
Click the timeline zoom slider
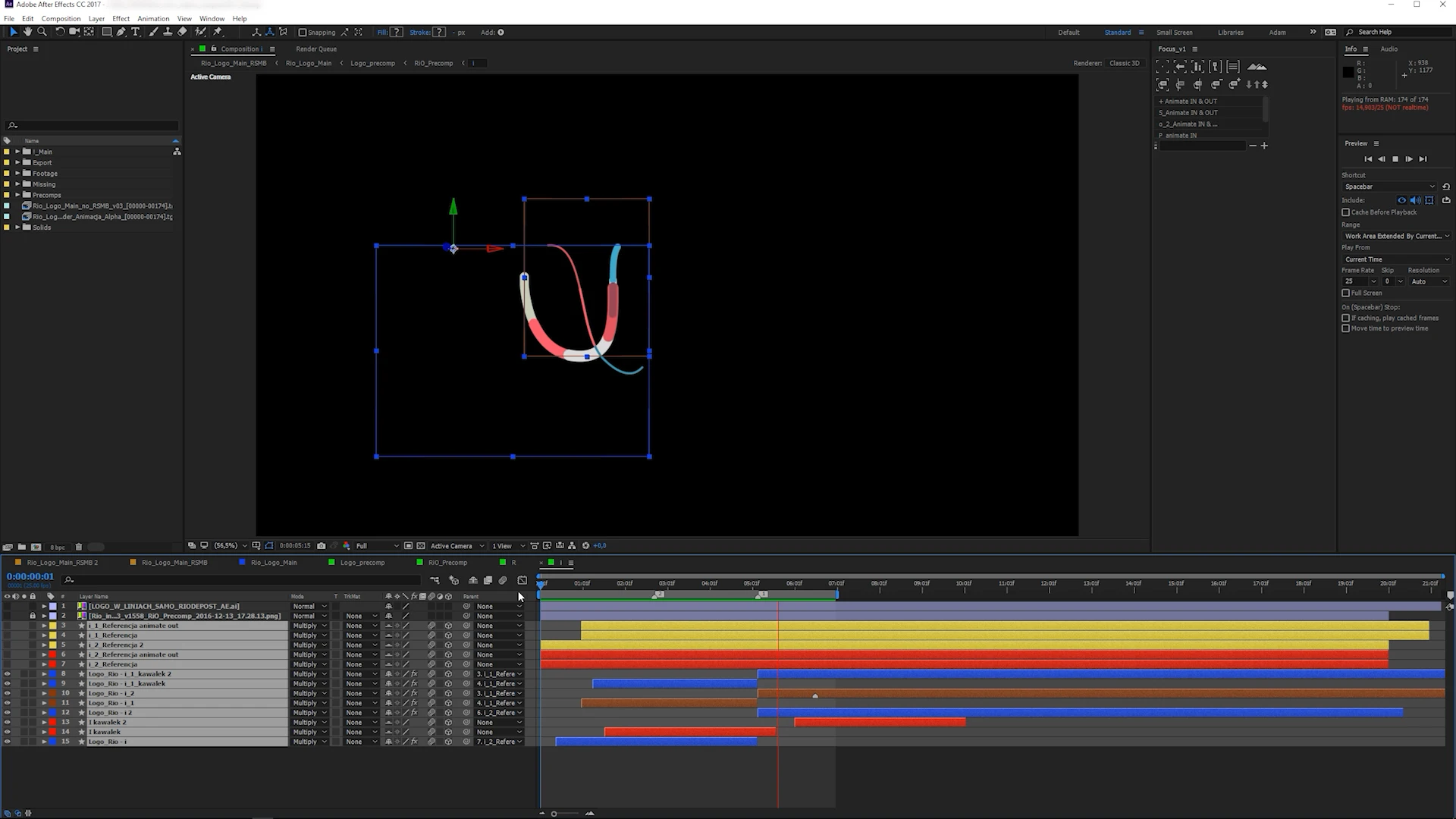(554, 814)
